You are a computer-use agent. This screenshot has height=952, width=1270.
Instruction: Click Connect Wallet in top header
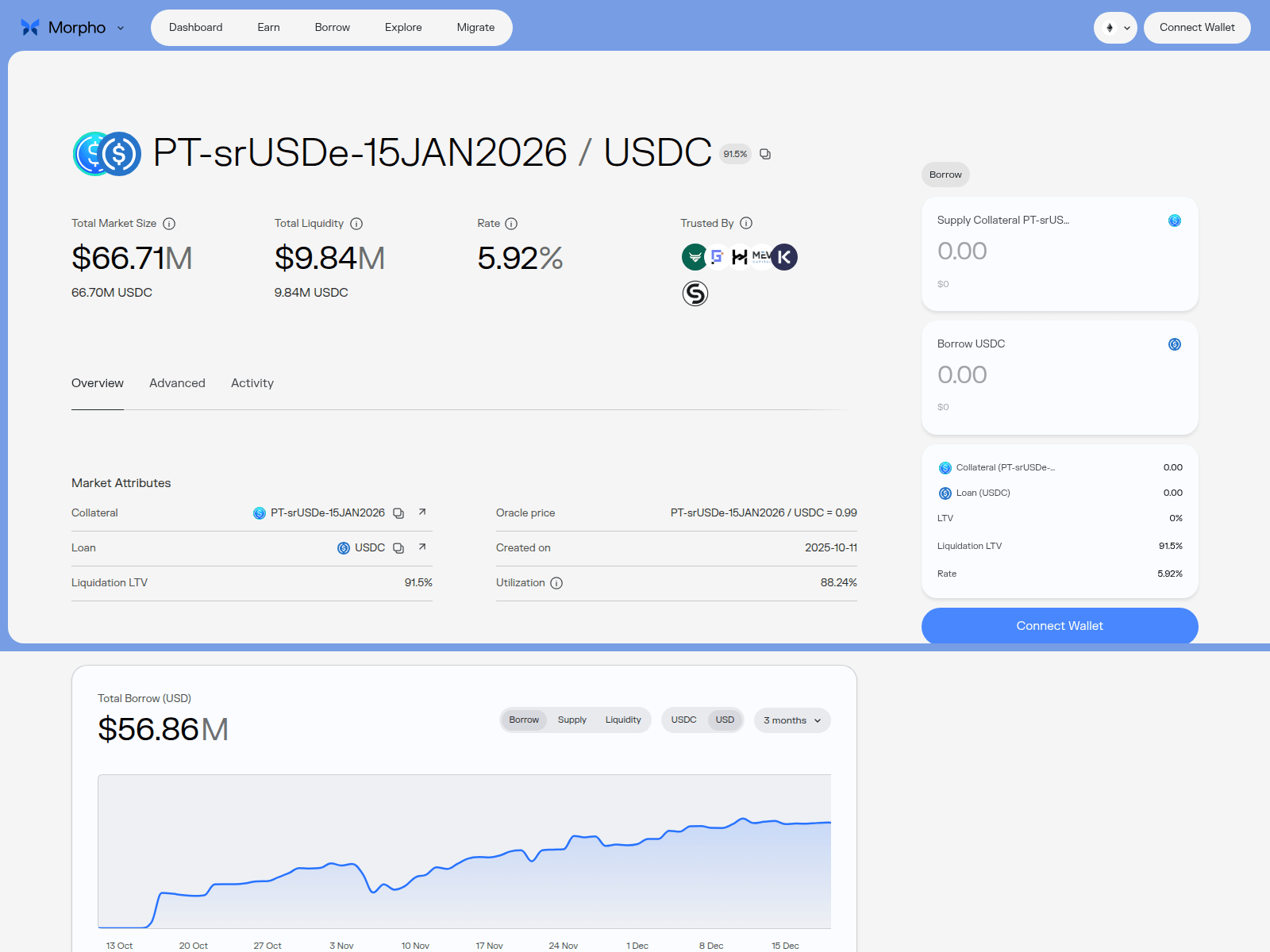click(x=1196, y=28)
